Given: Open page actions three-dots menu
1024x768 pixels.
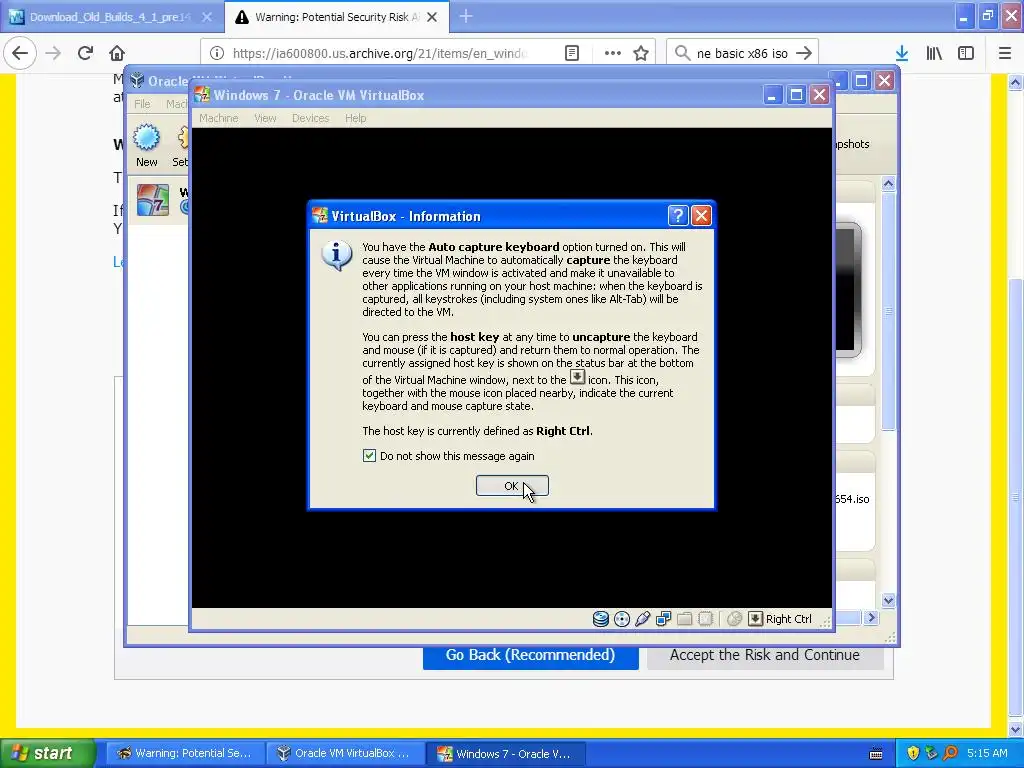Looking at the screenshot, I should 613,53.
